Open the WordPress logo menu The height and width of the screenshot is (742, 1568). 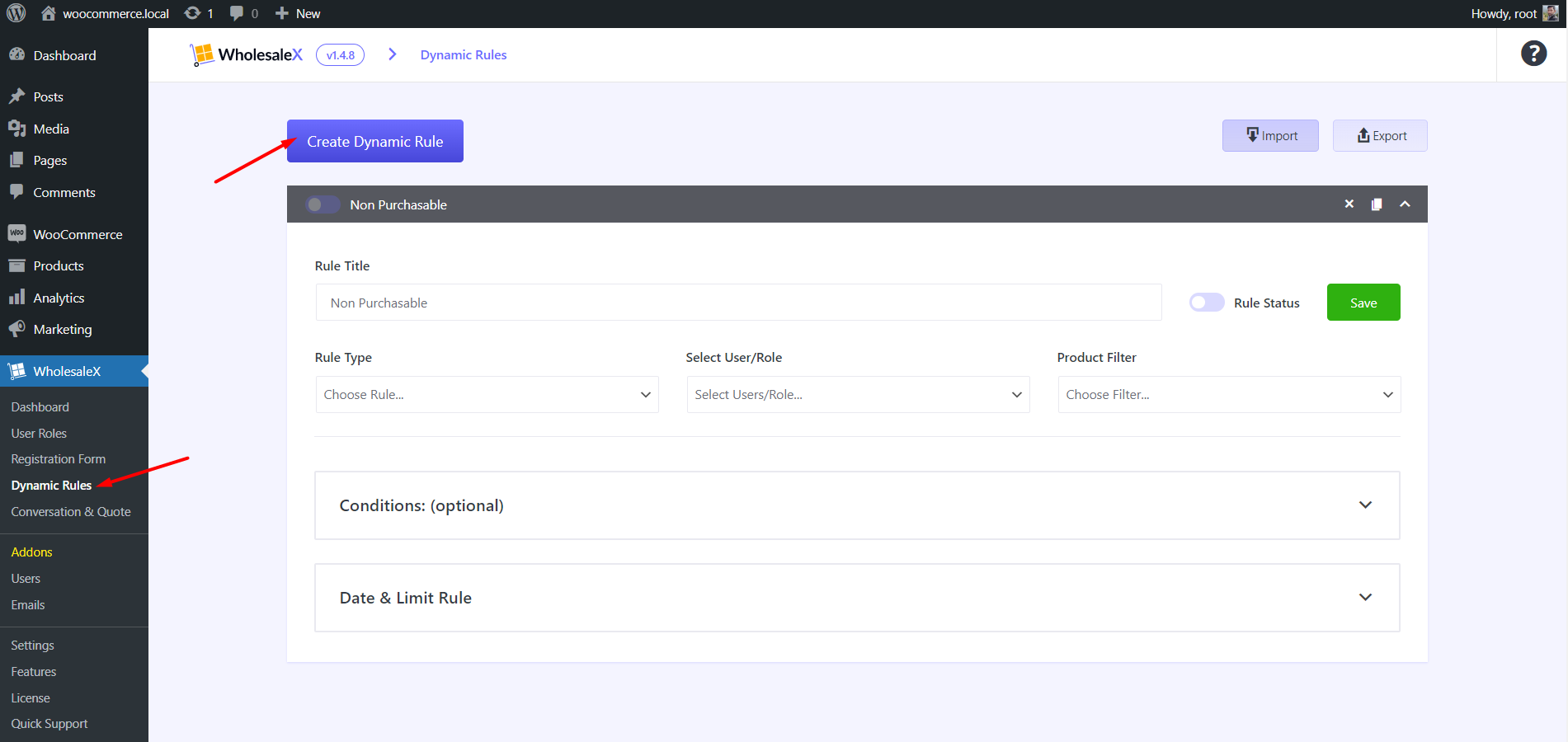[16, 13]
